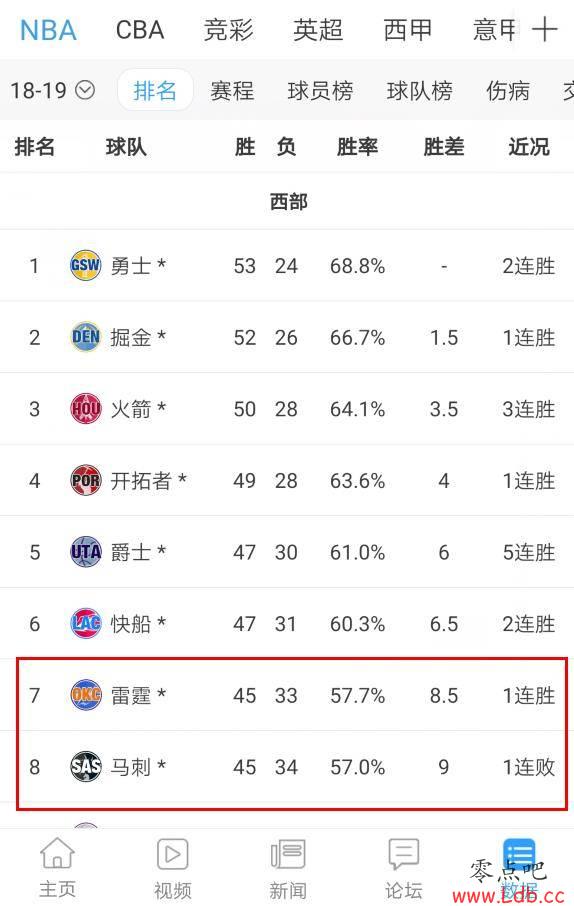This screenshot has width=574, height=906.
Task: Open the 主页 home icon
Action: [57, 853]
